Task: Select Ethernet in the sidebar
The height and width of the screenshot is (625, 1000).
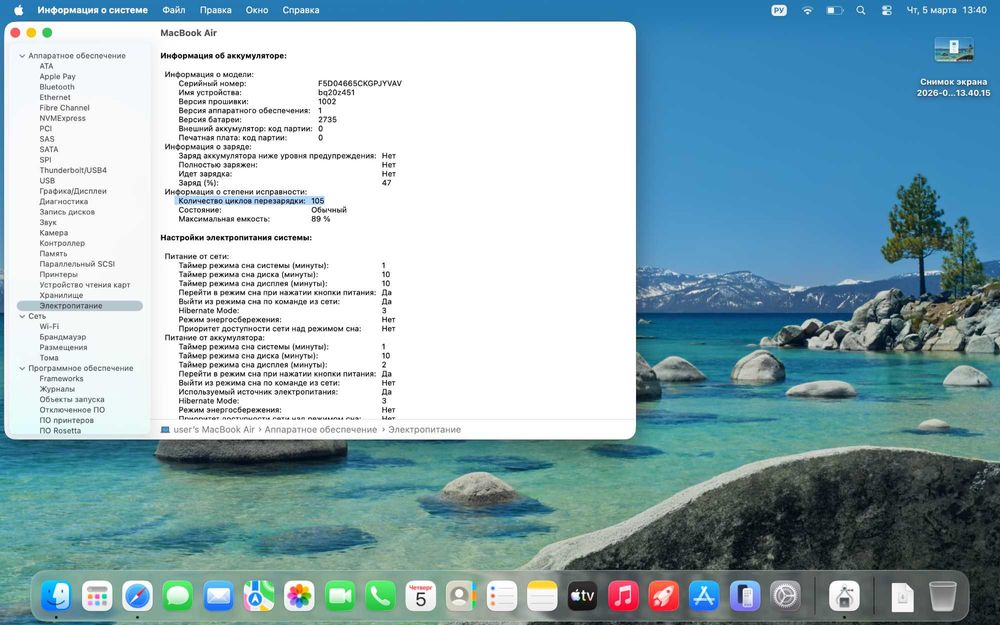Action: pyautogui.click(x=55, y=98)
